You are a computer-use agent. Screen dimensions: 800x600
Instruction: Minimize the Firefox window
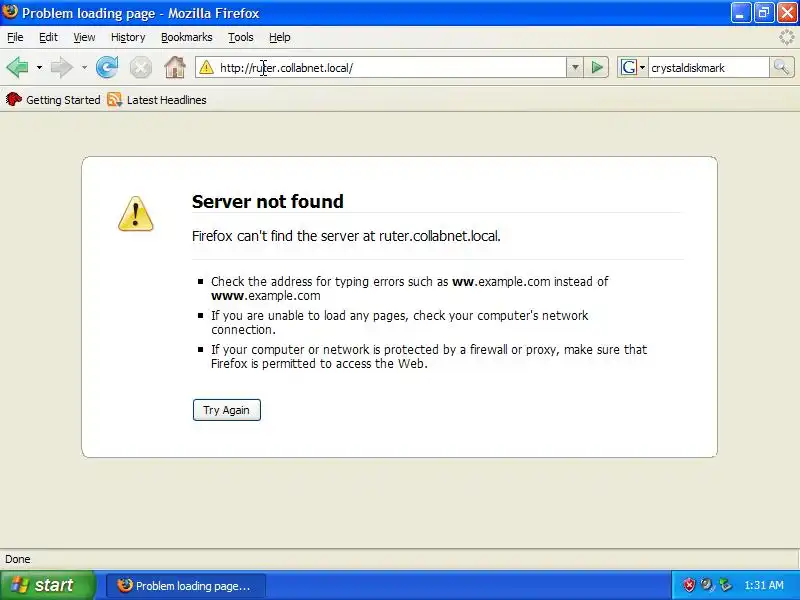coord(740,13)
